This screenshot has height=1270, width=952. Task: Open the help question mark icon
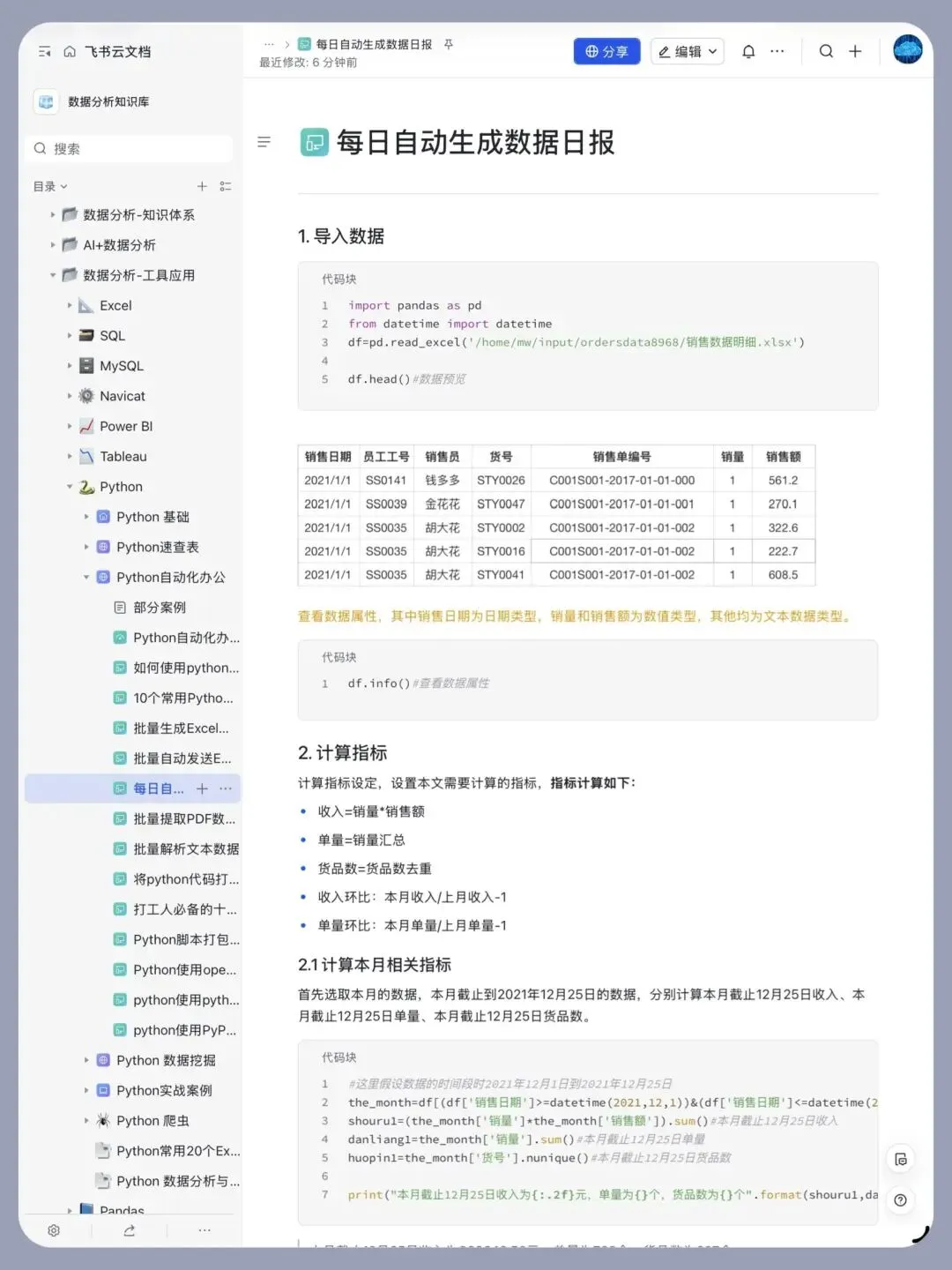[x=901, y=1200]
